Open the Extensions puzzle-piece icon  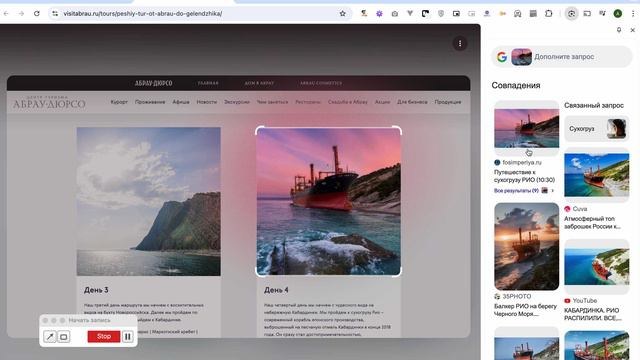pos(549,13)
